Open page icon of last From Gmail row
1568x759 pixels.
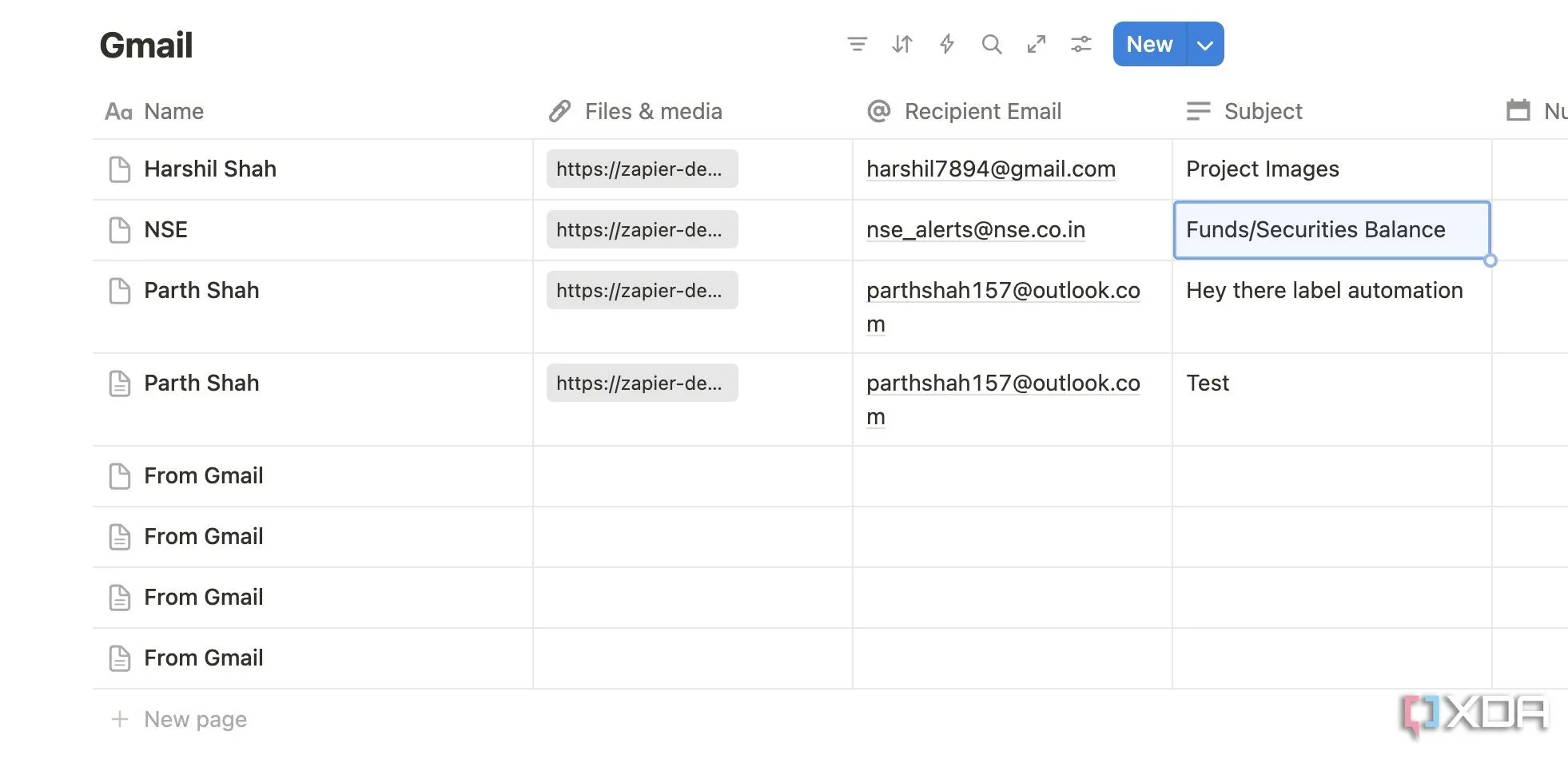119,658
